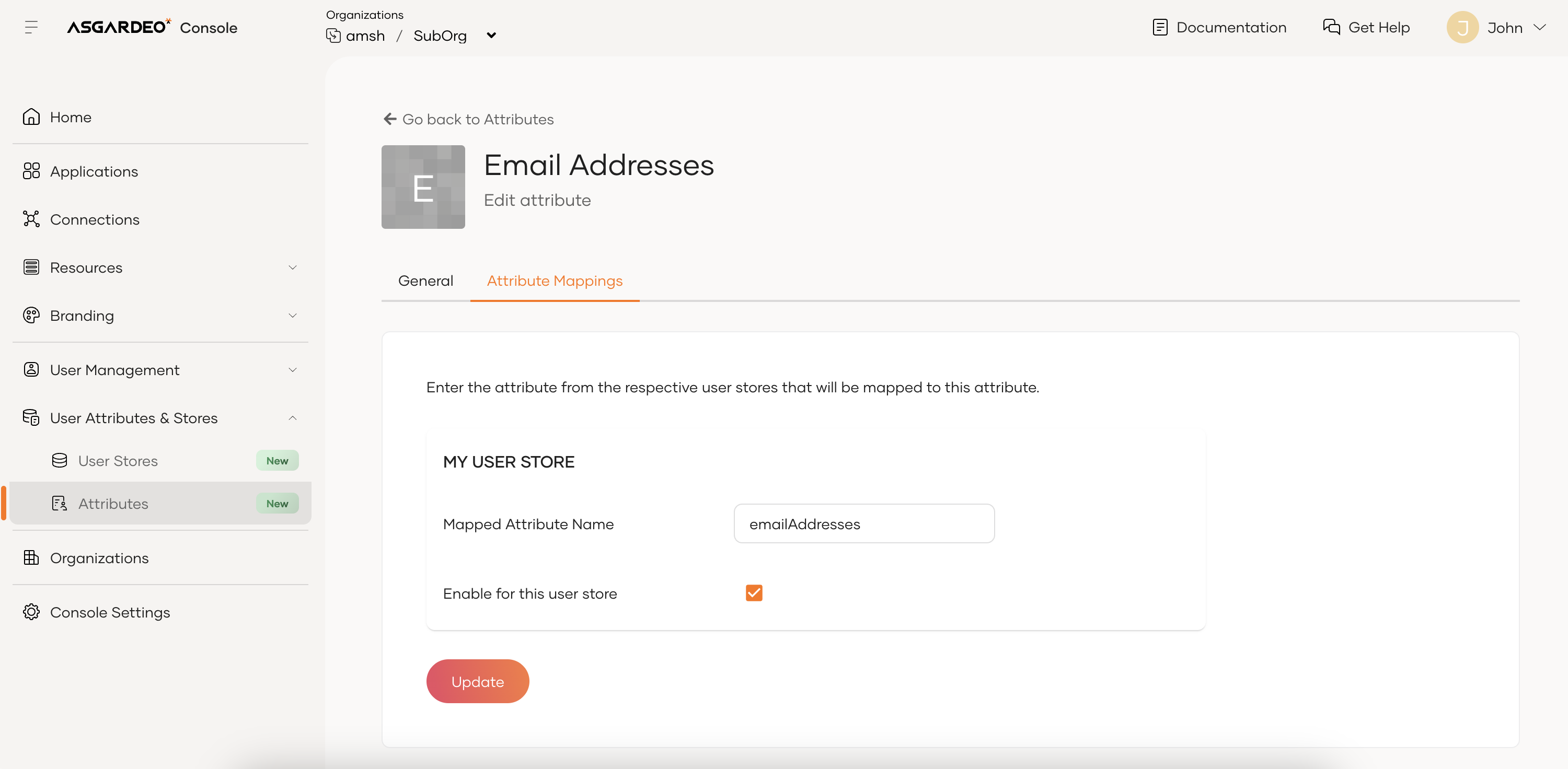Click the Organizations building icon

pos(31,558)
